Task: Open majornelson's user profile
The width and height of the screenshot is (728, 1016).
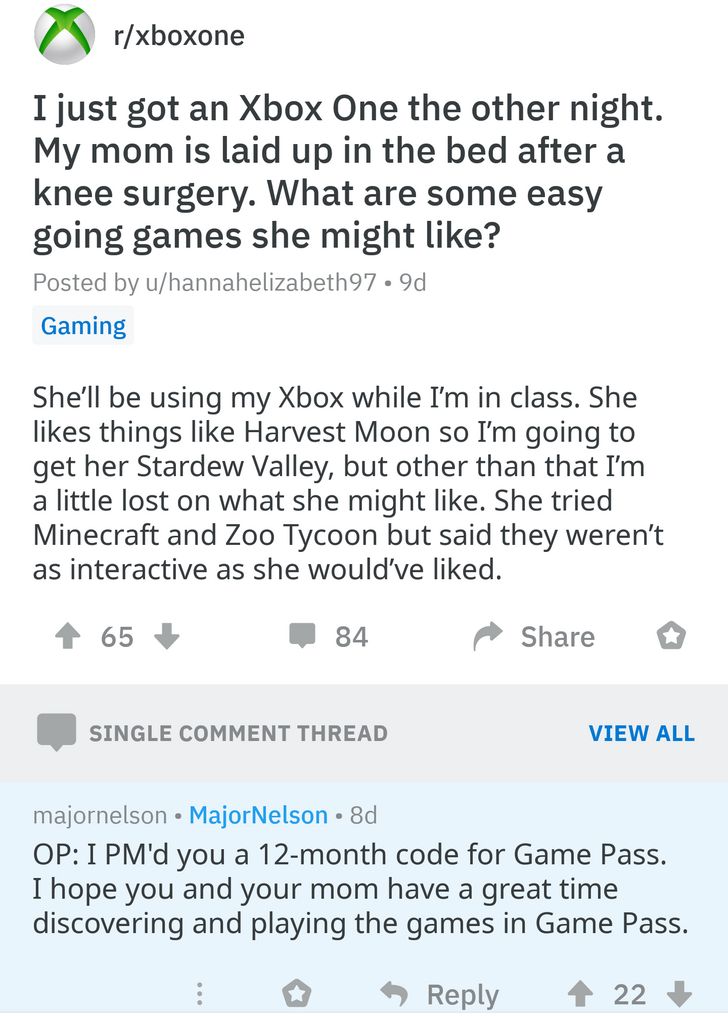Action: click(x=100, y=815)
